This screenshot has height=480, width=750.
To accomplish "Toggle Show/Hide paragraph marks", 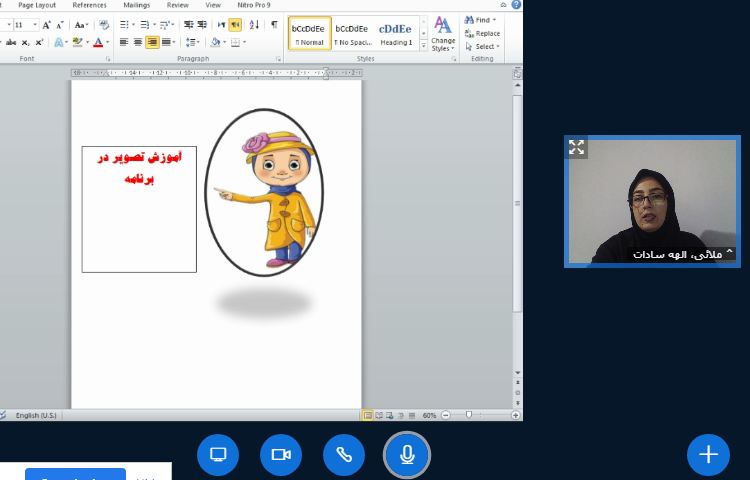I will point(274,24).
